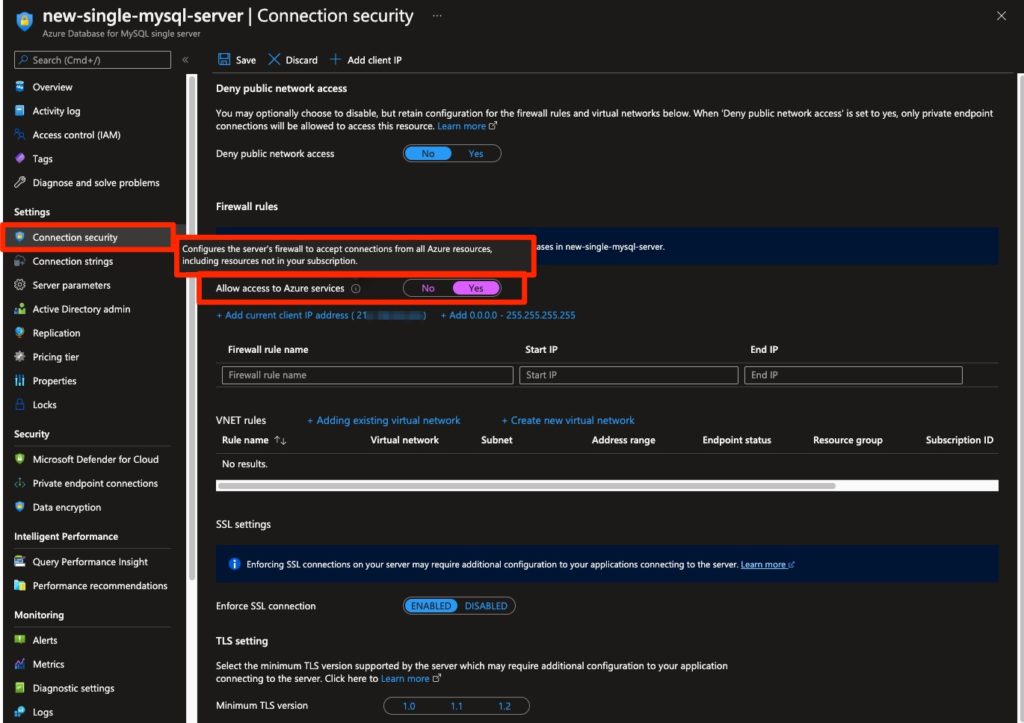
Task: Click Add current client IP address link
Action: tap(321, 315)
